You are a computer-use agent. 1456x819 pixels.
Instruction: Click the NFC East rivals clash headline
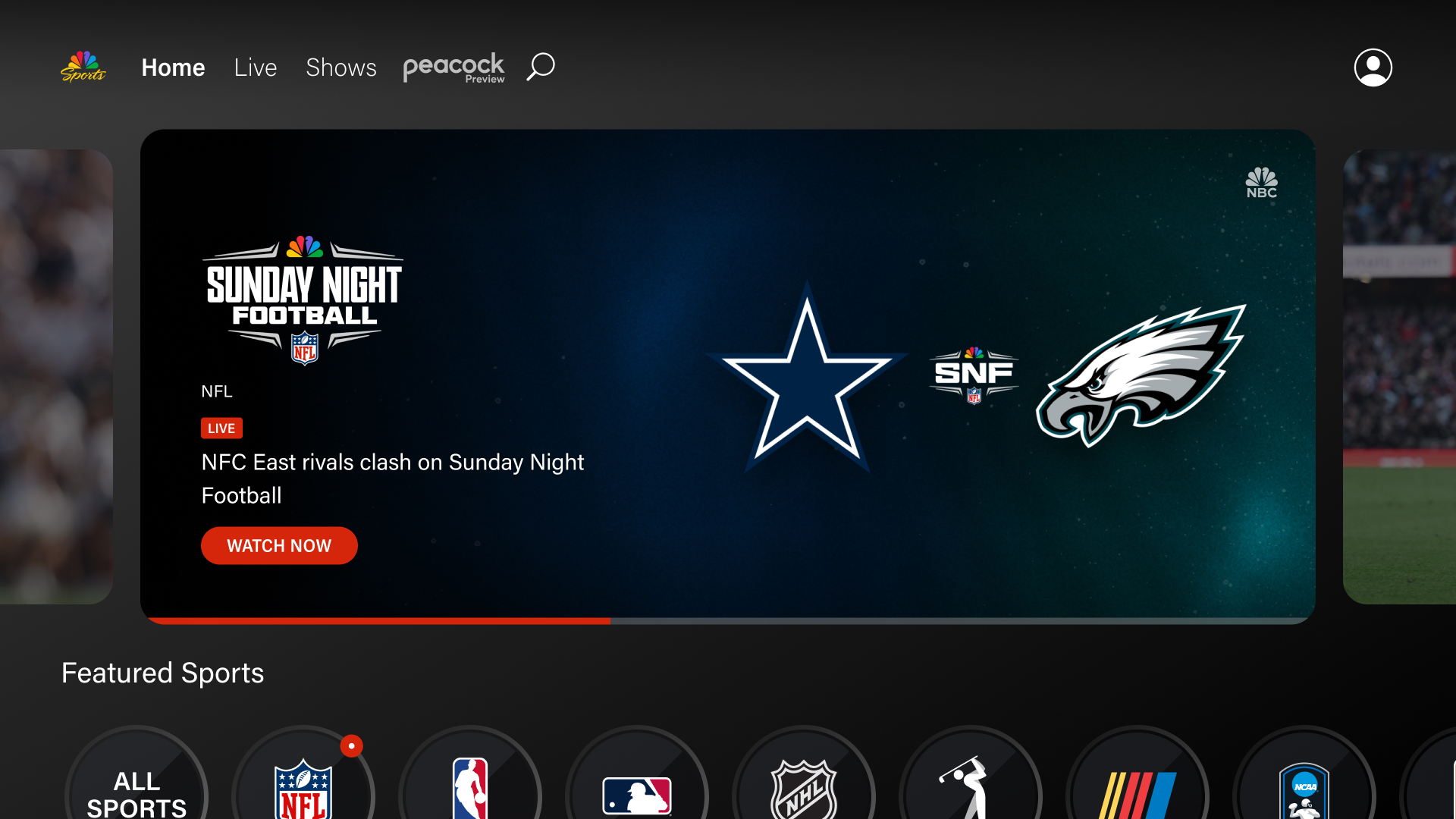[x=393, y=479]
